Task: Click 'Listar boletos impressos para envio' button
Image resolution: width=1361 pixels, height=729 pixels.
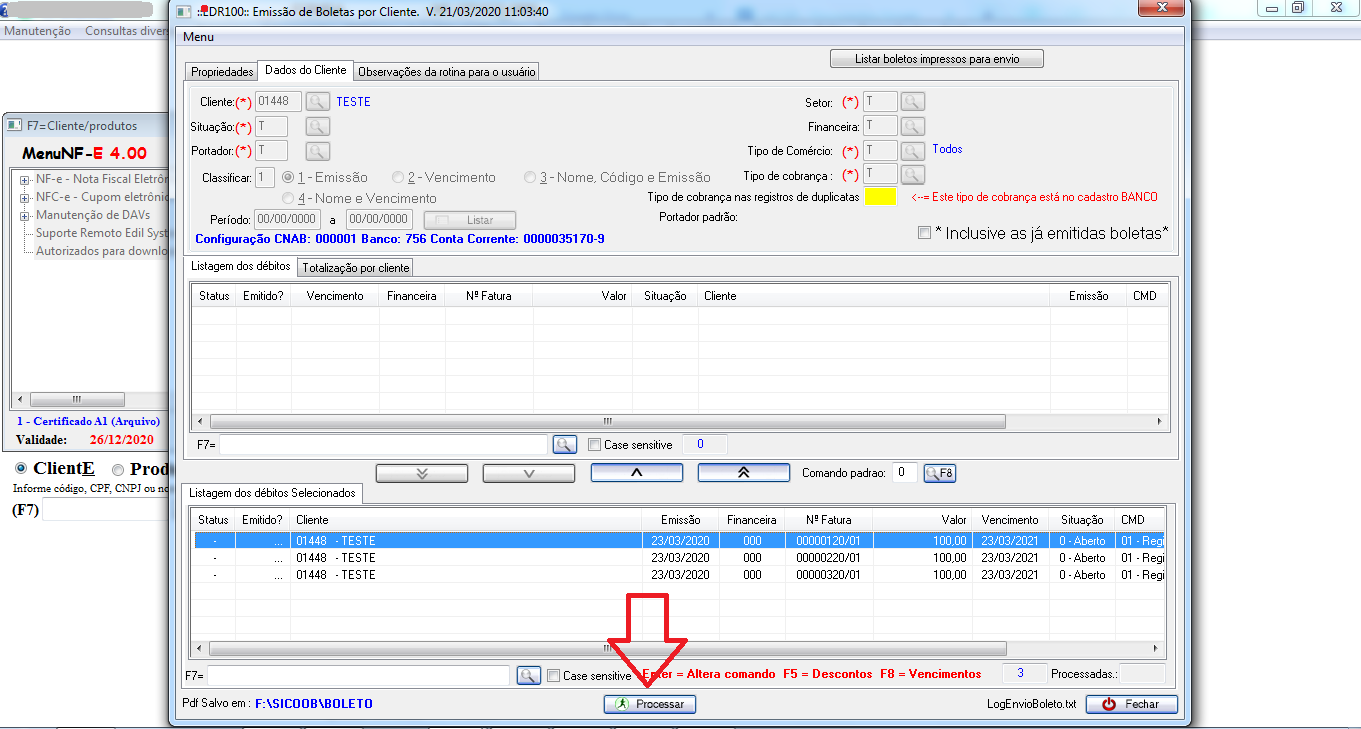Action: pyautogui.click(x=936, y=59)
